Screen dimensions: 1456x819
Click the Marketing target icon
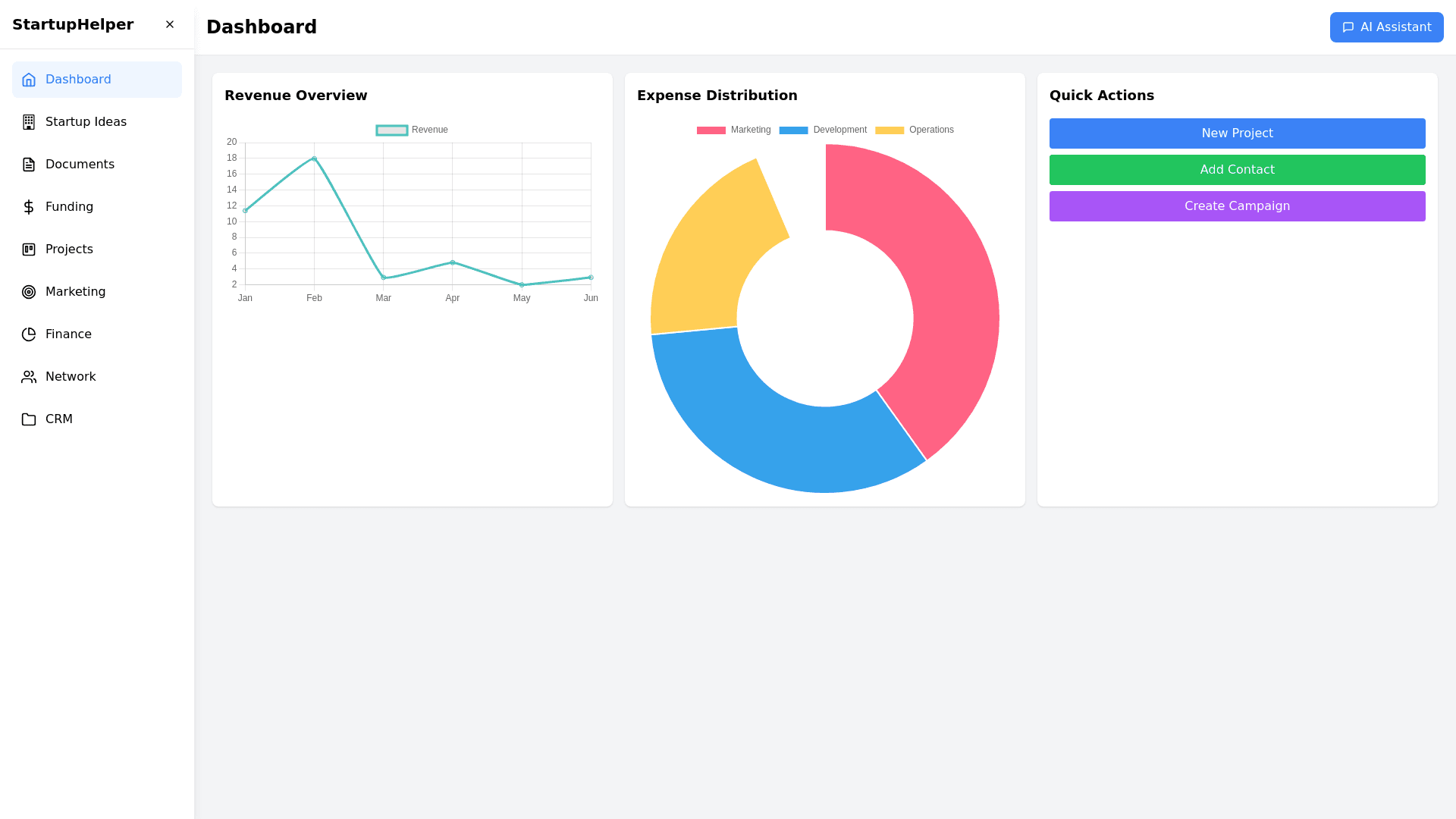click(29, 292)
